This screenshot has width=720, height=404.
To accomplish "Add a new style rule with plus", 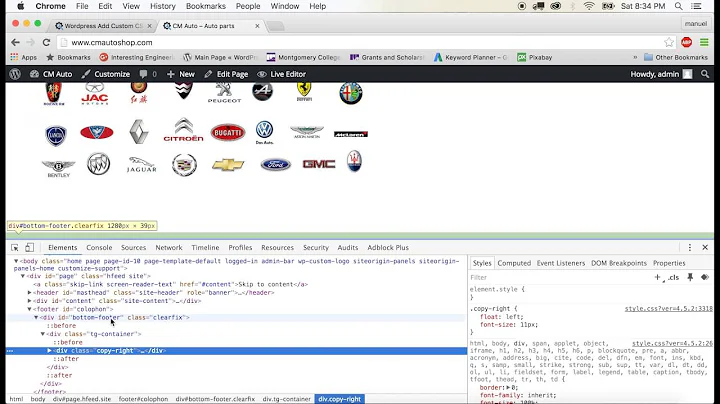I will tap(658, 277).
